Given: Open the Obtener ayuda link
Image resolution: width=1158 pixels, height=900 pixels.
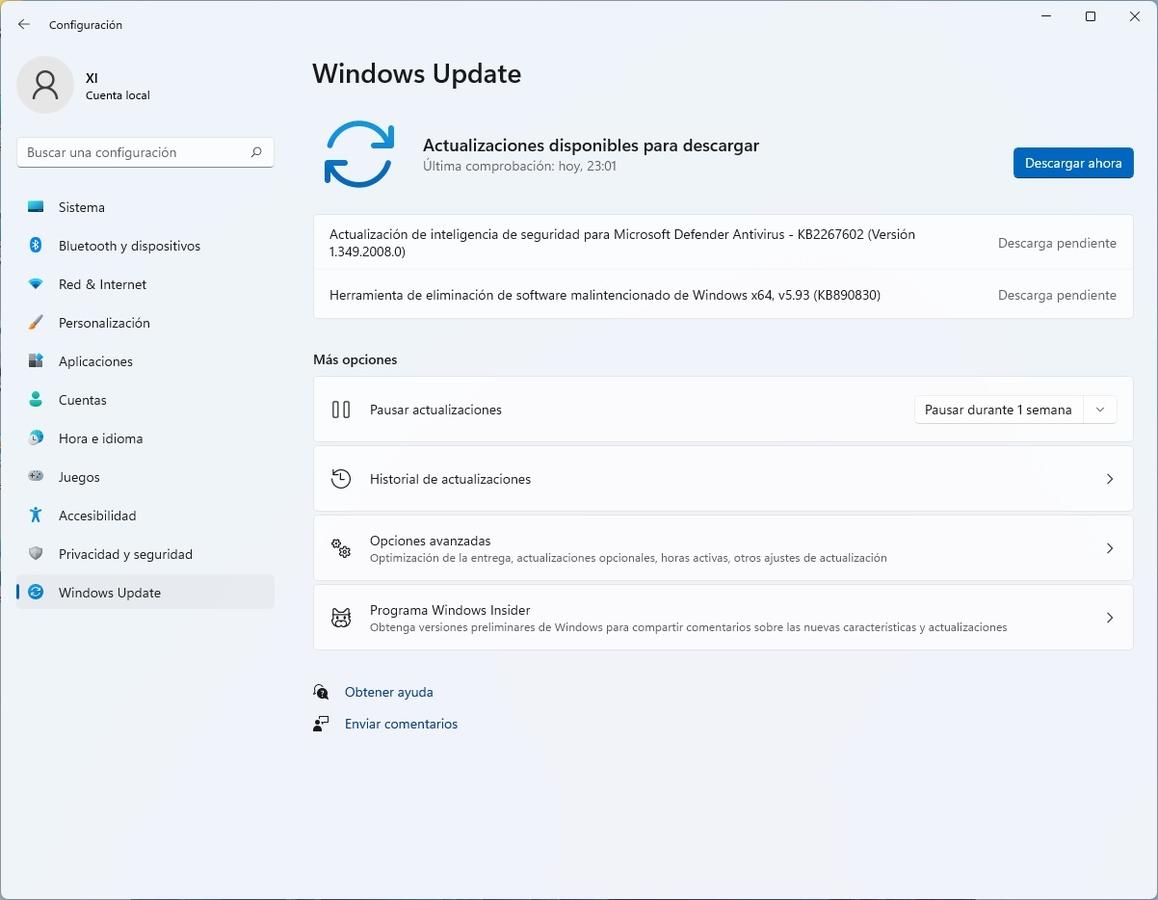Looking at the screenshot, I should [x=388, y=692].
